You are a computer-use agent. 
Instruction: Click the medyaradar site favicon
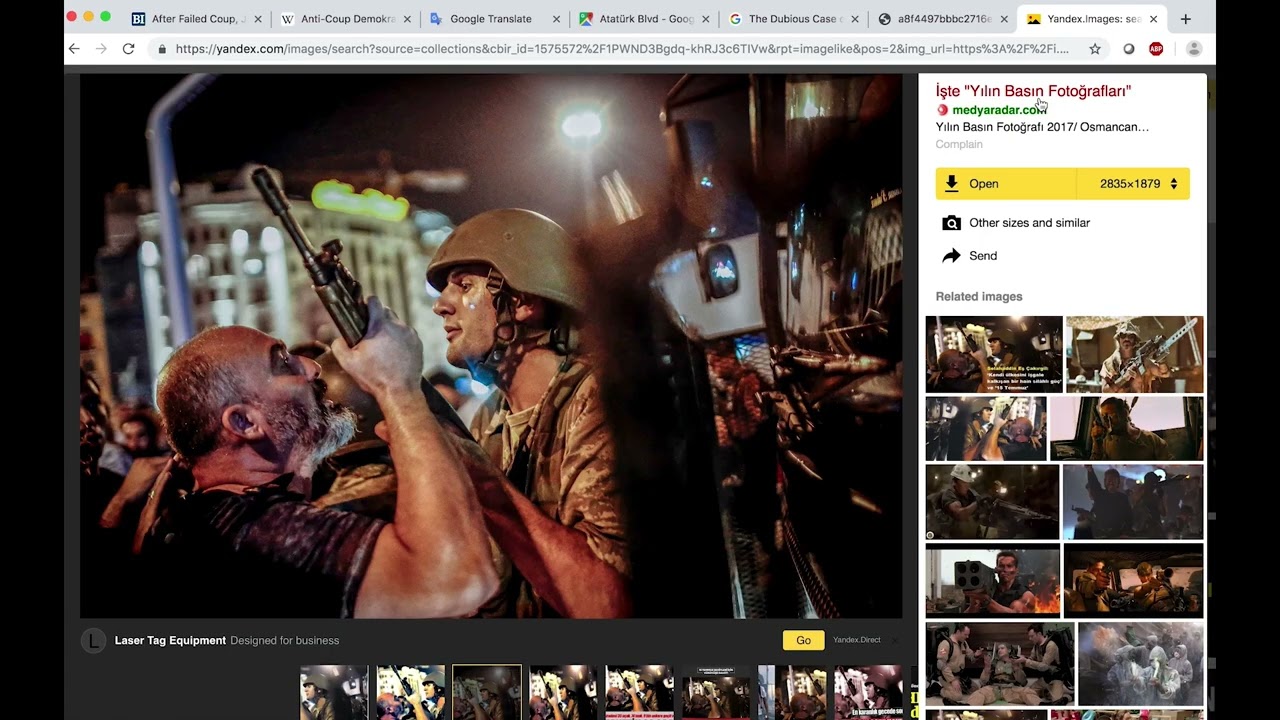point(942,110)
